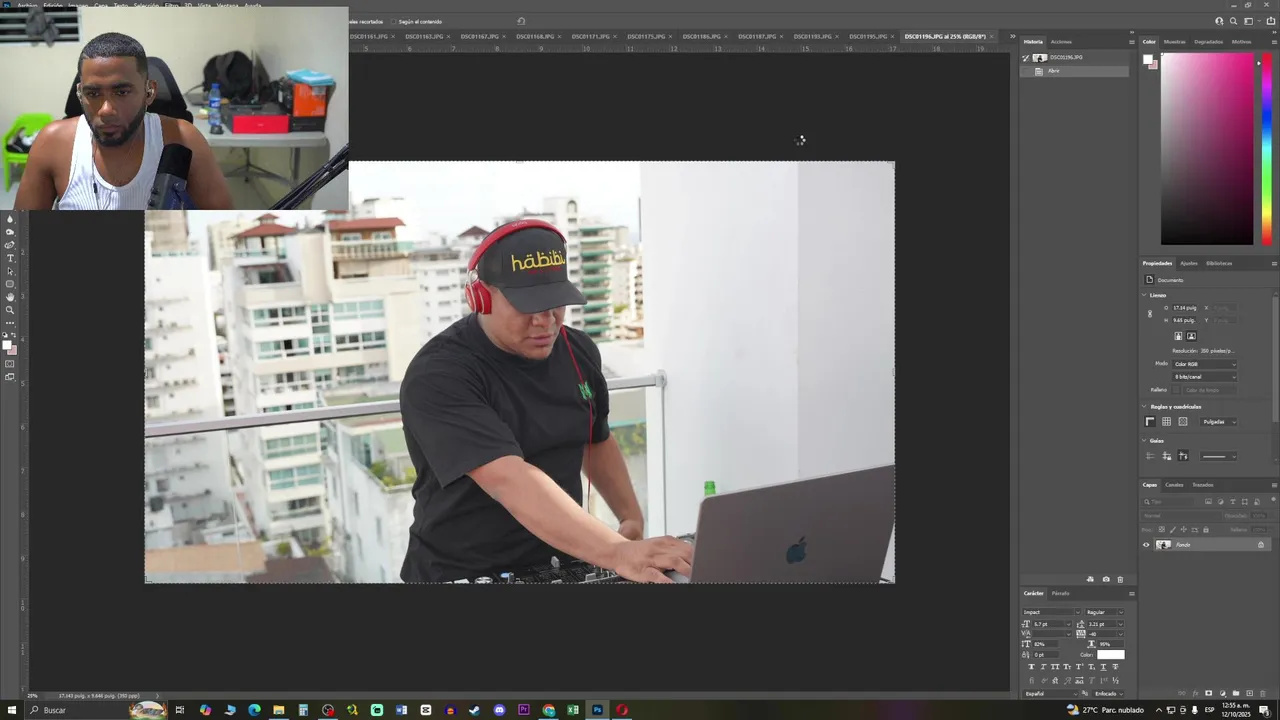Select the Blur drop tool
Viewport: 1280px width, 720px height.
10,219
